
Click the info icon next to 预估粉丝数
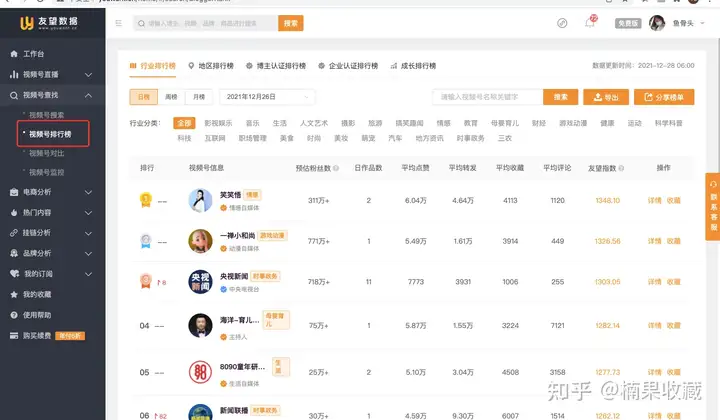336,168
